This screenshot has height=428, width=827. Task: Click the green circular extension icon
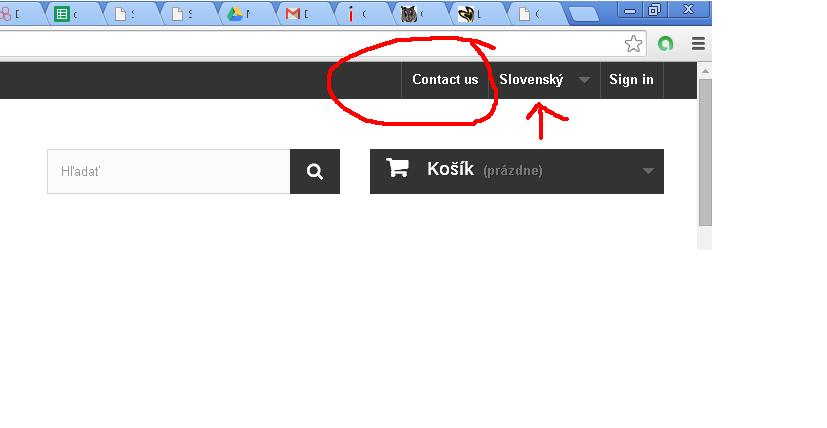point(666,43)
